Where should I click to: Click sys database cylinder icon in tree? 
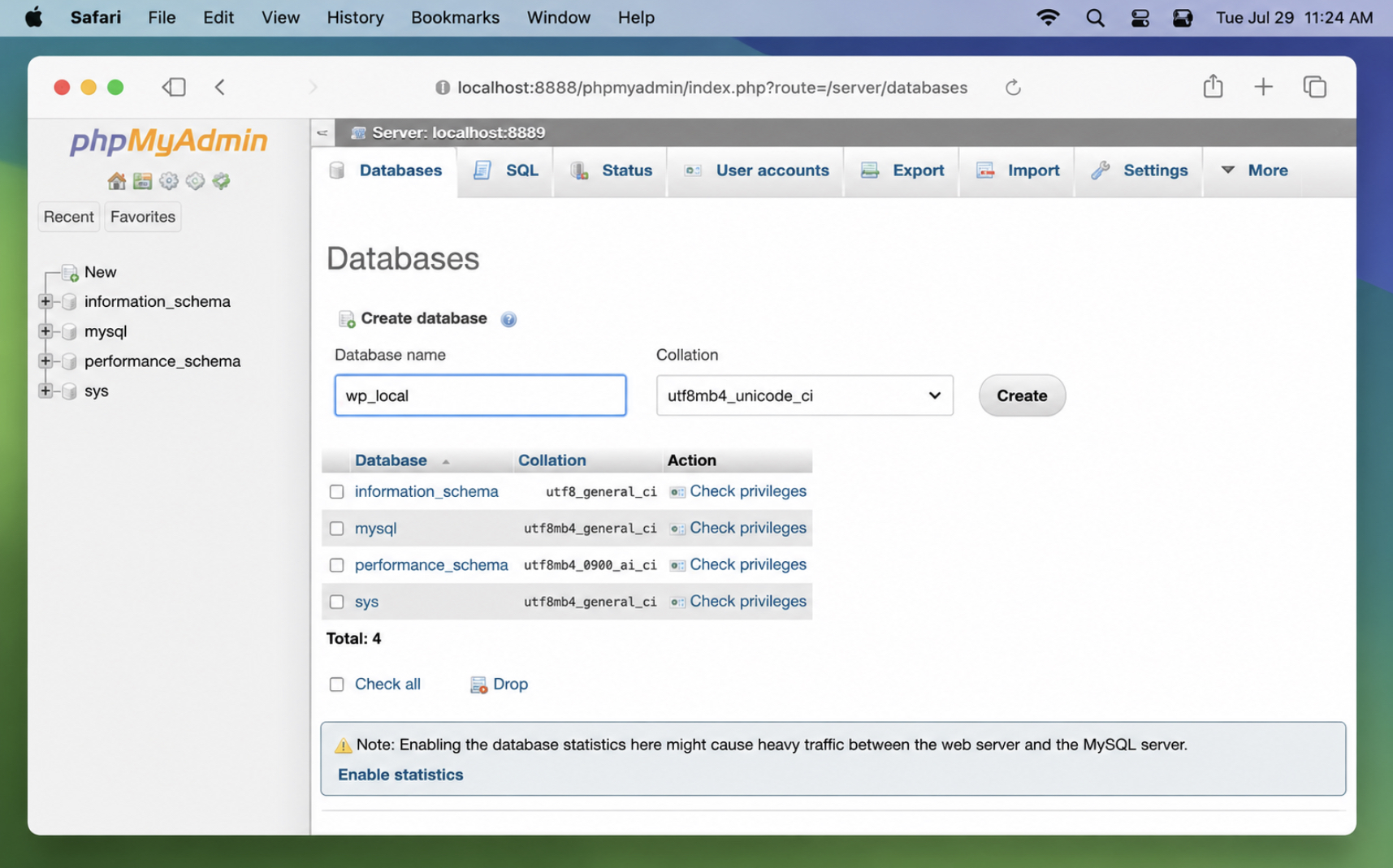click(70, 391)
